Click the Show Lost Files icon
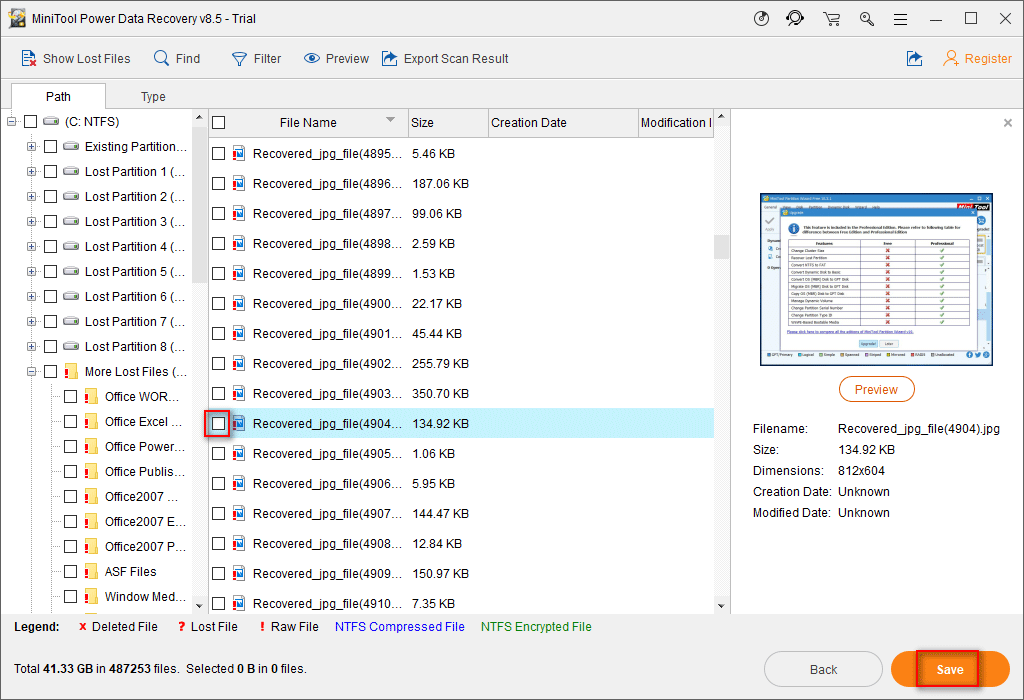 [x=29, y=58]
